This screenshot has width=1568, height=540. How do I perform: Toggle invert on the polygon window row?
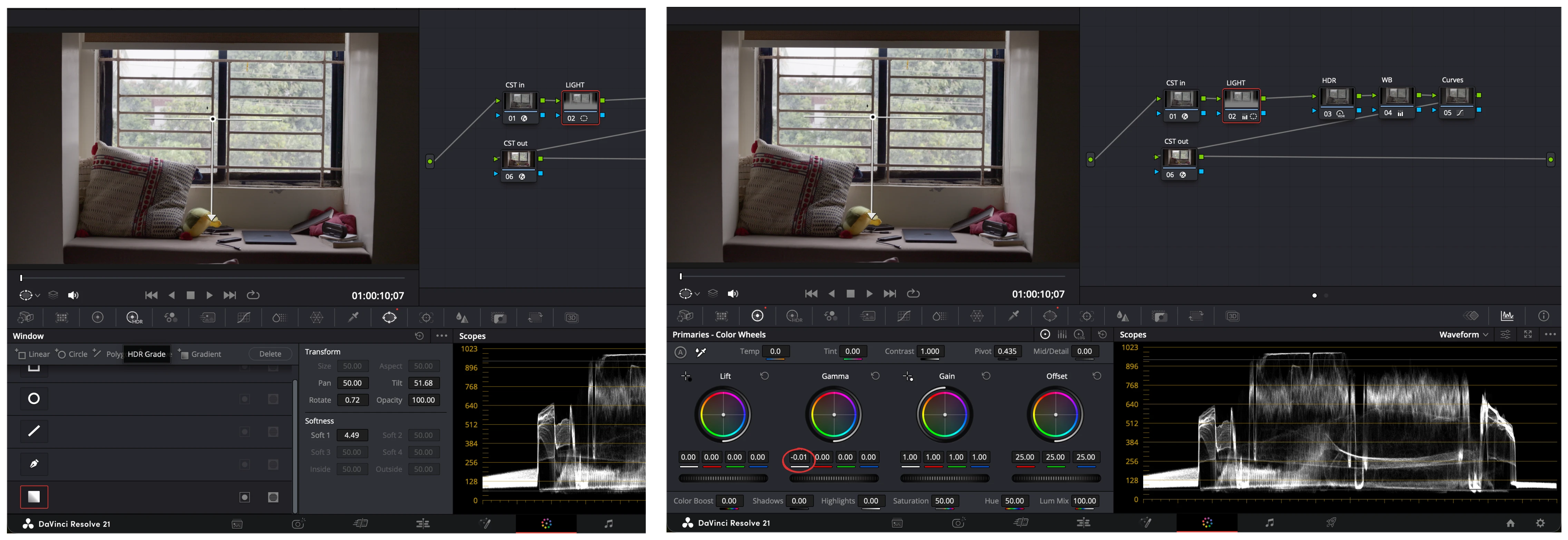point(245,432)
